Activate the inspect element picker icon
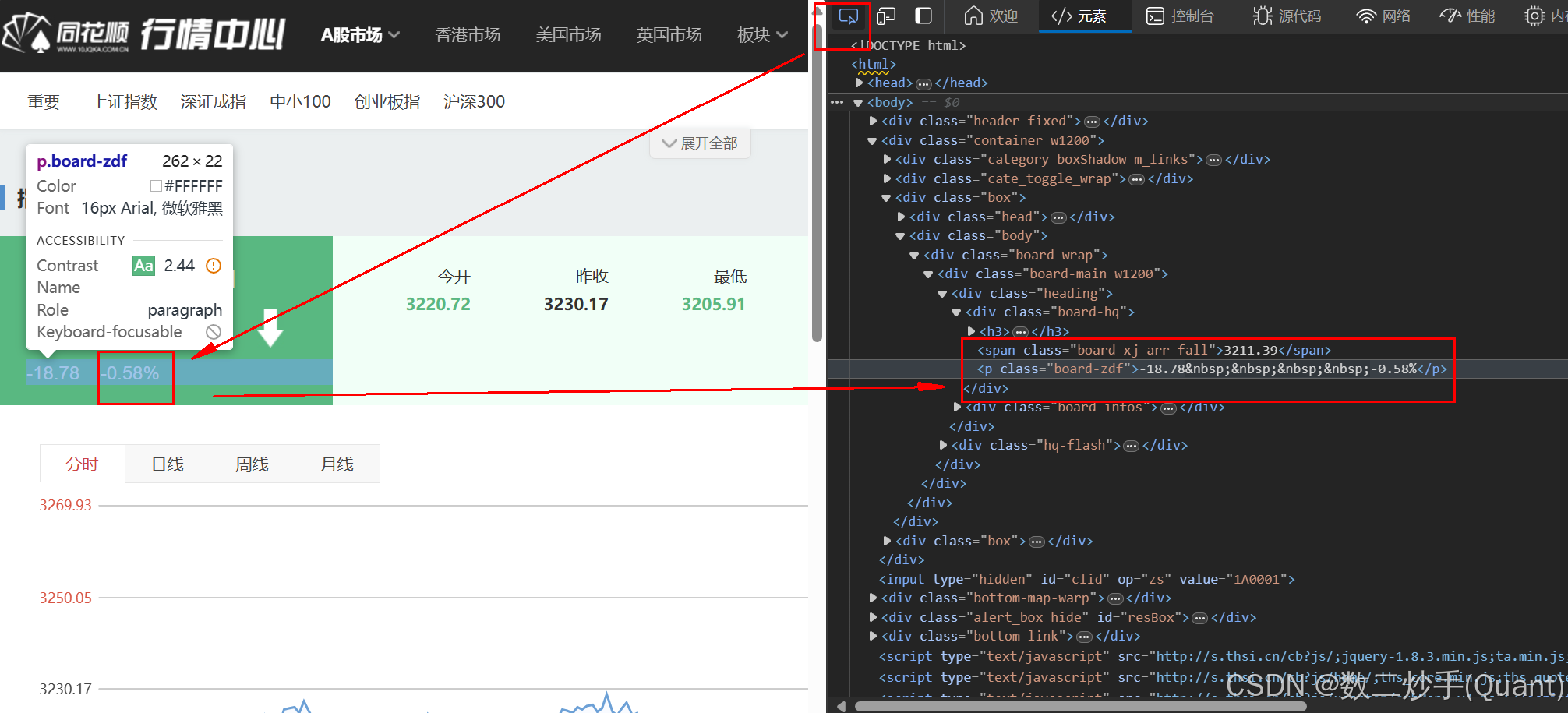1568x713 pixels. (849, 16)
